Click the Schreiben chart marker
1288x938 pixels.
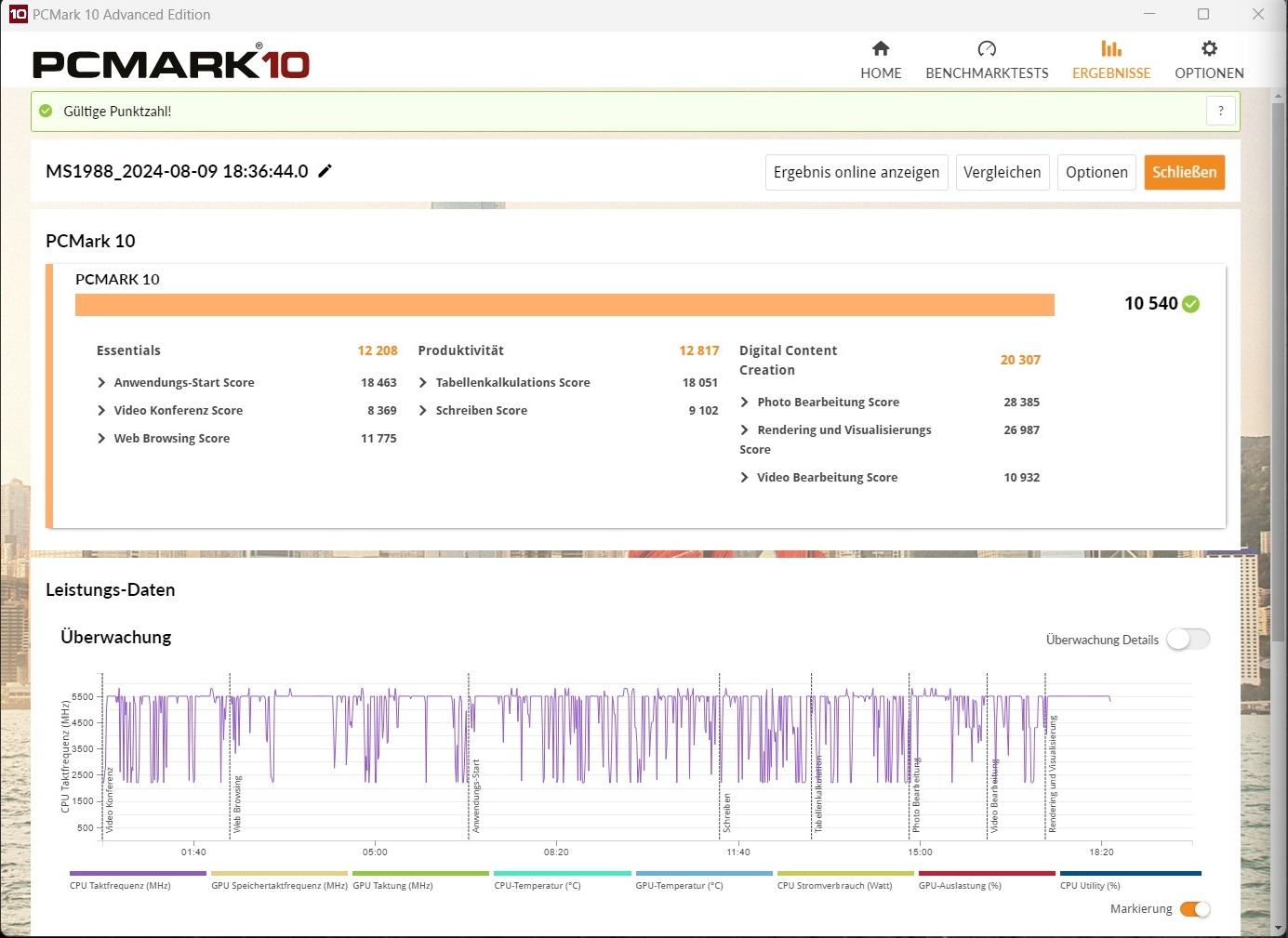[726, 812]
